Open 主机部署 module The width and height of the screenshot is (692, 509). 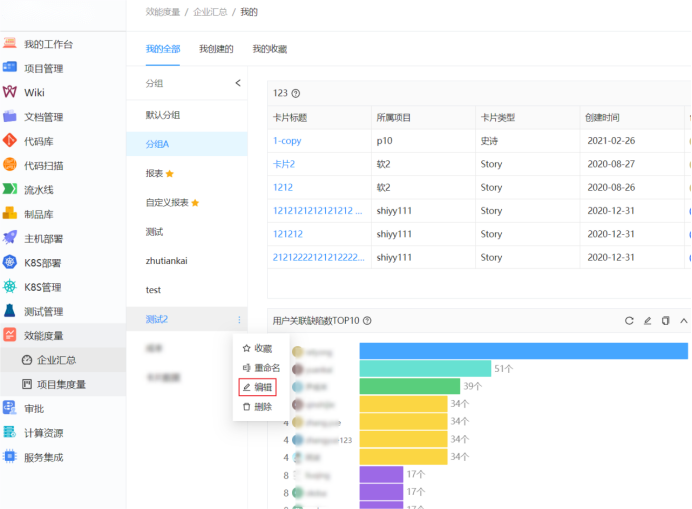[x=43, y=239]
